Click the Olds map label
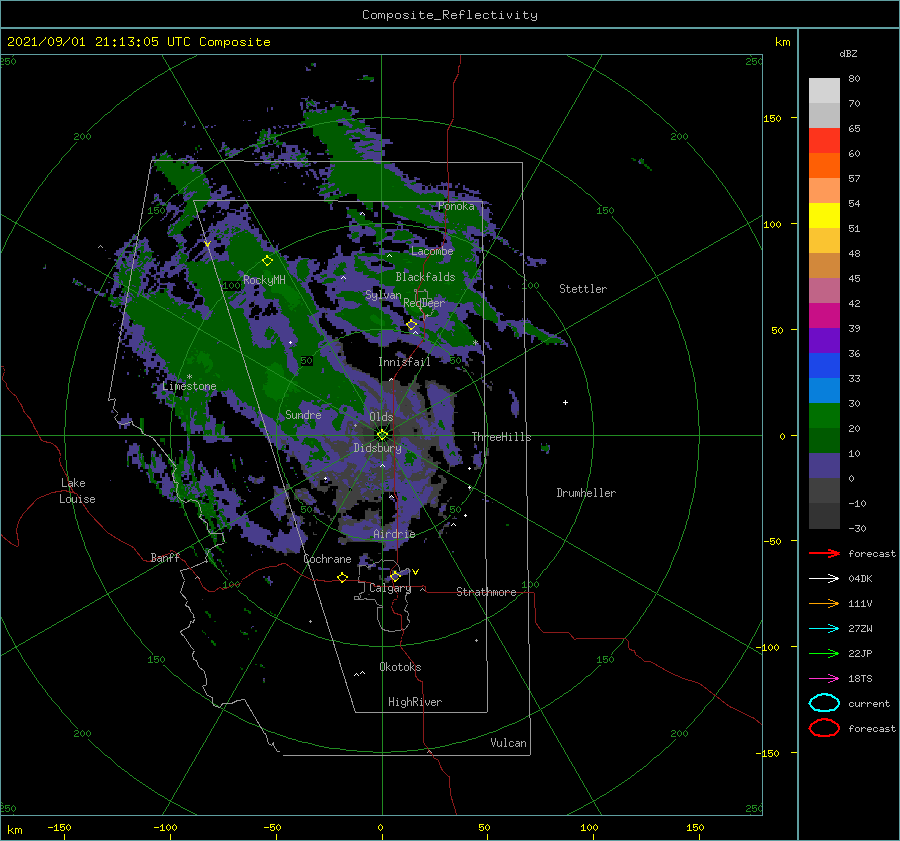Viewport: 900px width, 841px height. [x=381, y=417]
